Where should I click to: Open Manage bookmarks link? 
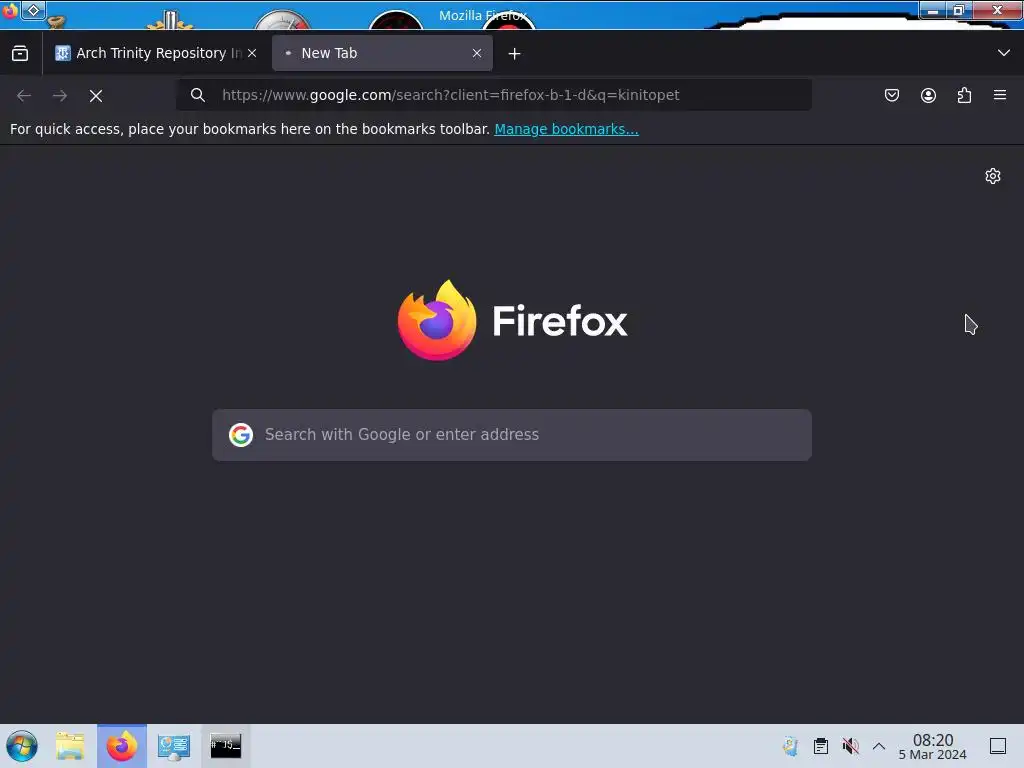(566, 129)
